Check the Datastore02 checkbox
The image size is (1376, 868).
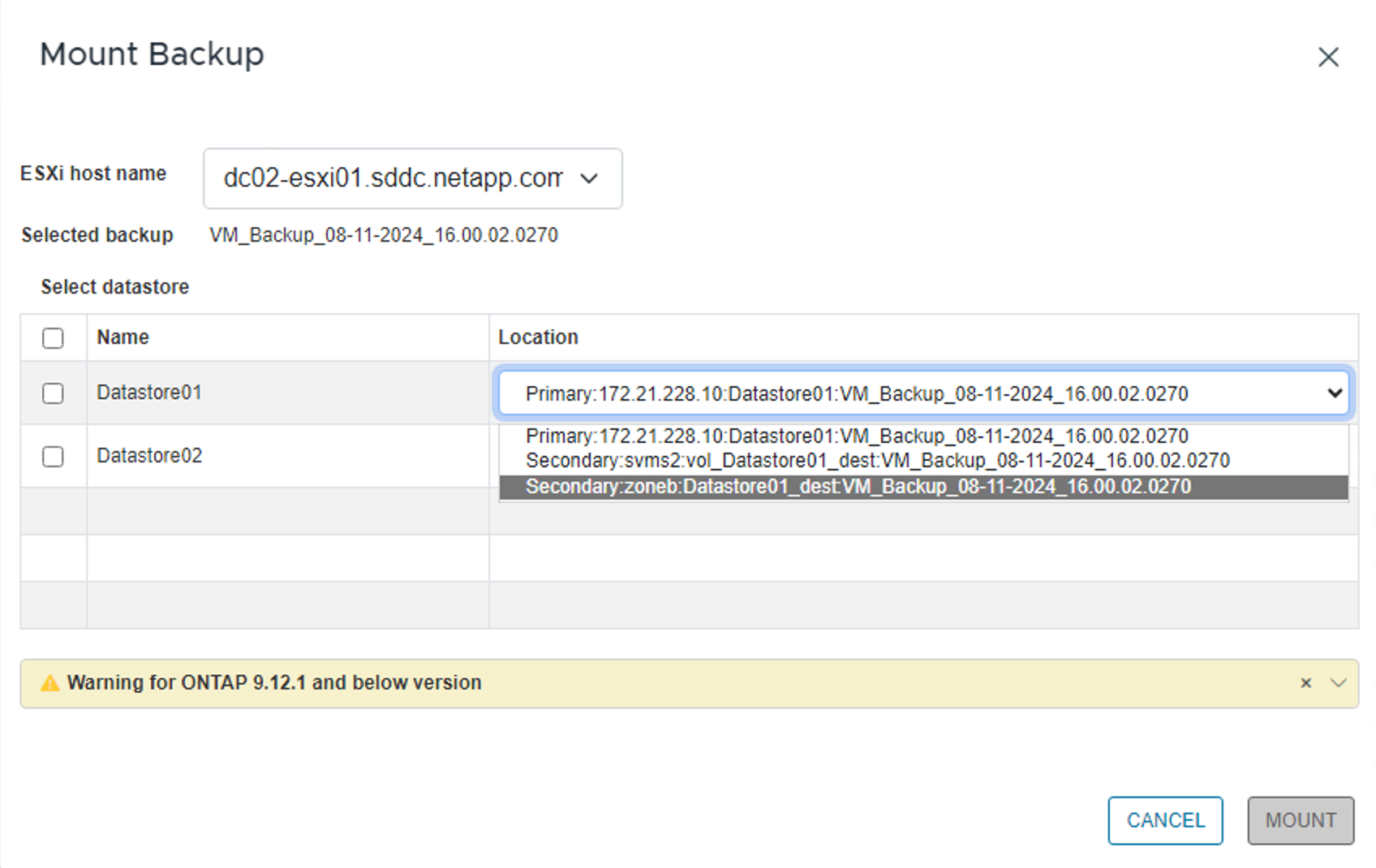click(x=53, y=457)
